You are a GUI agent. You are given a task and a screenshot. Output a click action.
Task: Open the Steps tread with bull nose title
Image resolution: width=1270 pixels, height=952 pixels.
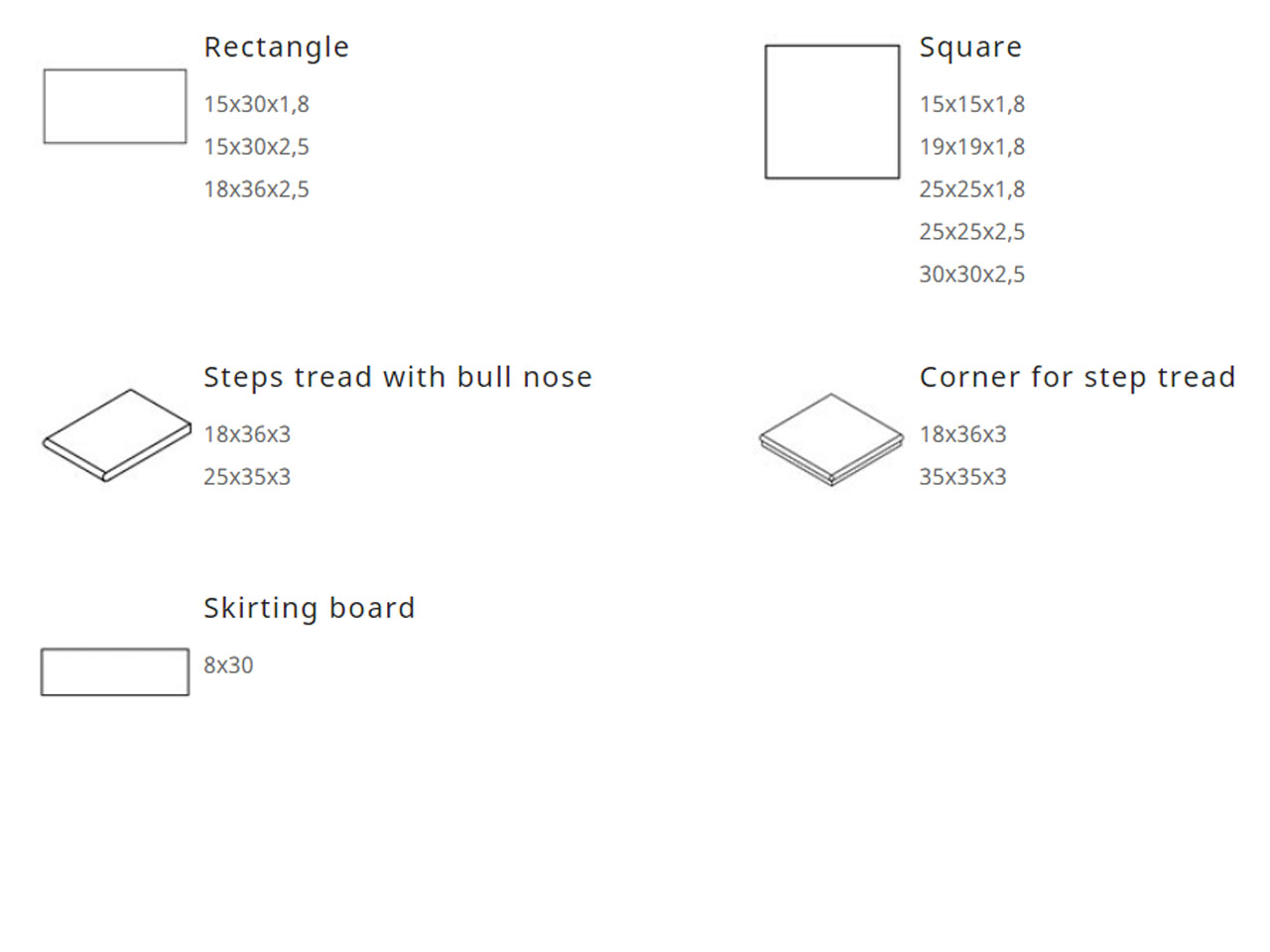point(397,377)
